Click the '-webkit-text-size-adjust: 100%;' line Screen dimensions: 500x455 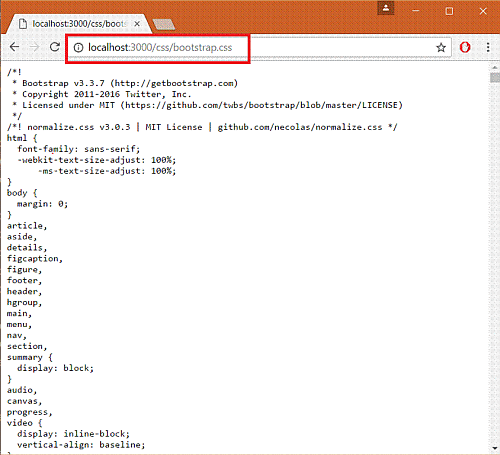tap(97, 160)
